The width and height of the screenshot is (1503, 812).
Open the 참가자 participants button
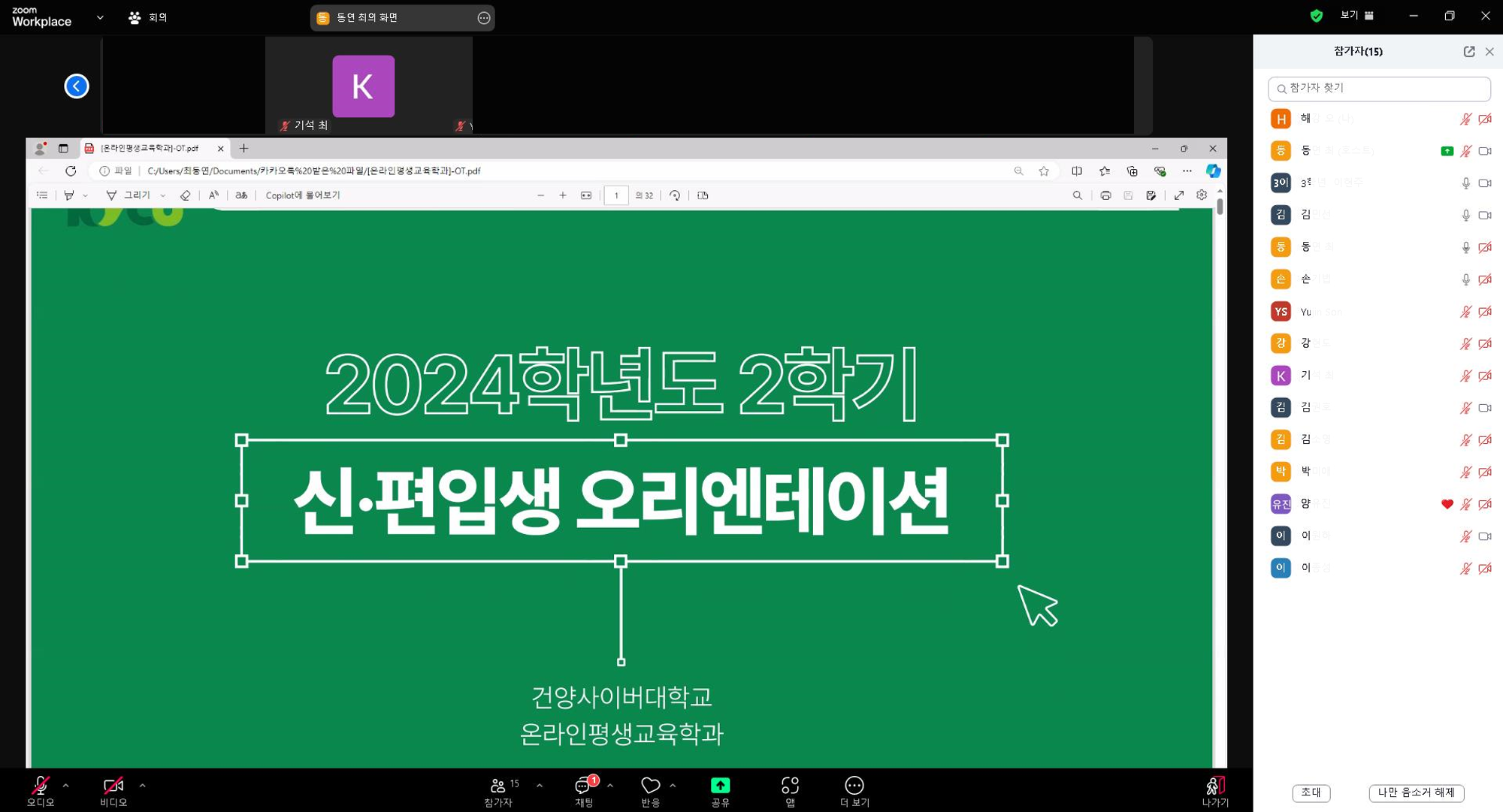[x=499, y=791]
